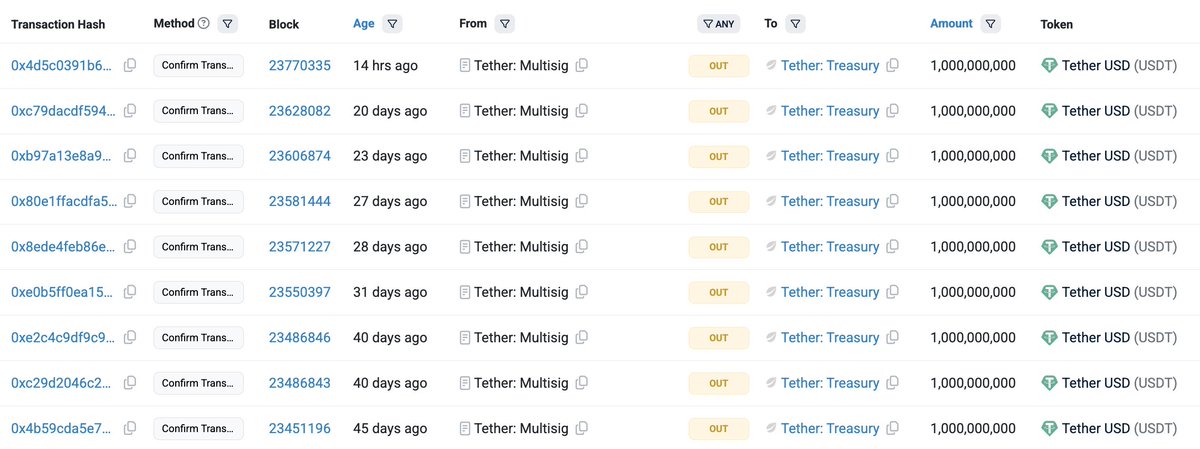
Task: Copy Treasury address in block 23486846 row
Action: tap(893, 338)
